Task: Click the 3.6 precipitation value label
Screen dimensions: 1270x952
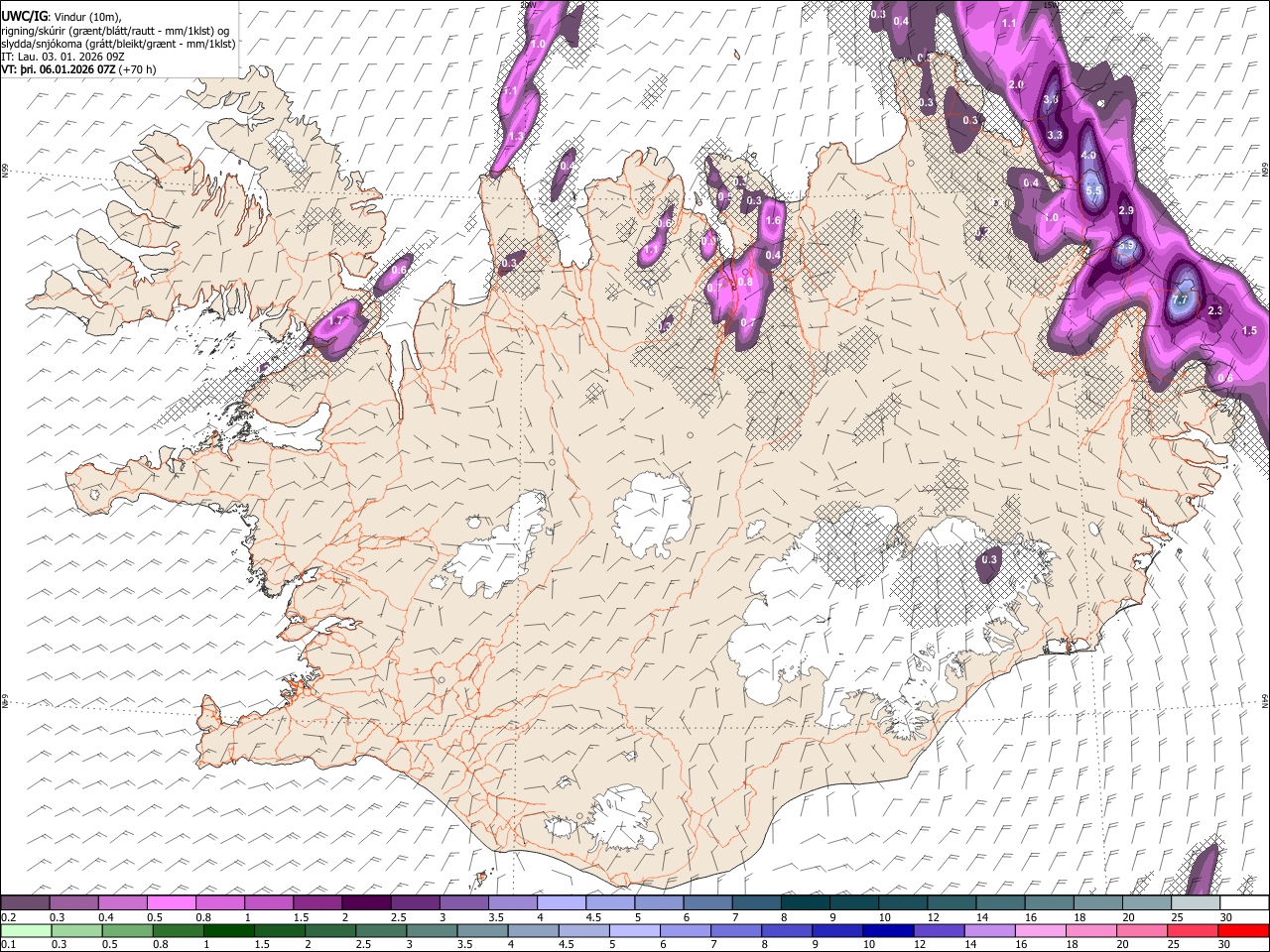Action: coord(1052,100)
